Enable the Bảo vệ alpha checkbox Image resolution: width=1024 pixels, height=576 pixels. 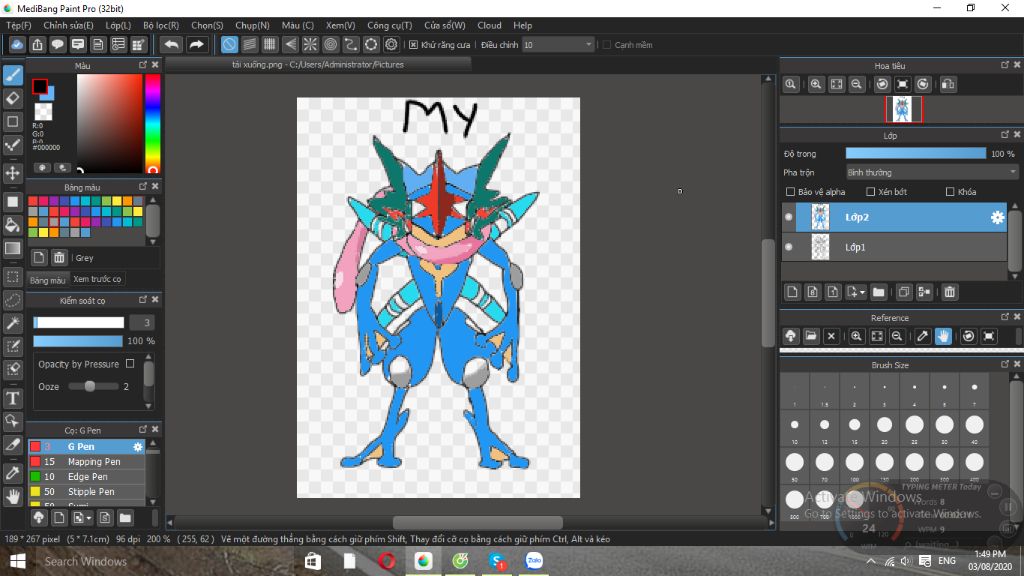point(791,192)
